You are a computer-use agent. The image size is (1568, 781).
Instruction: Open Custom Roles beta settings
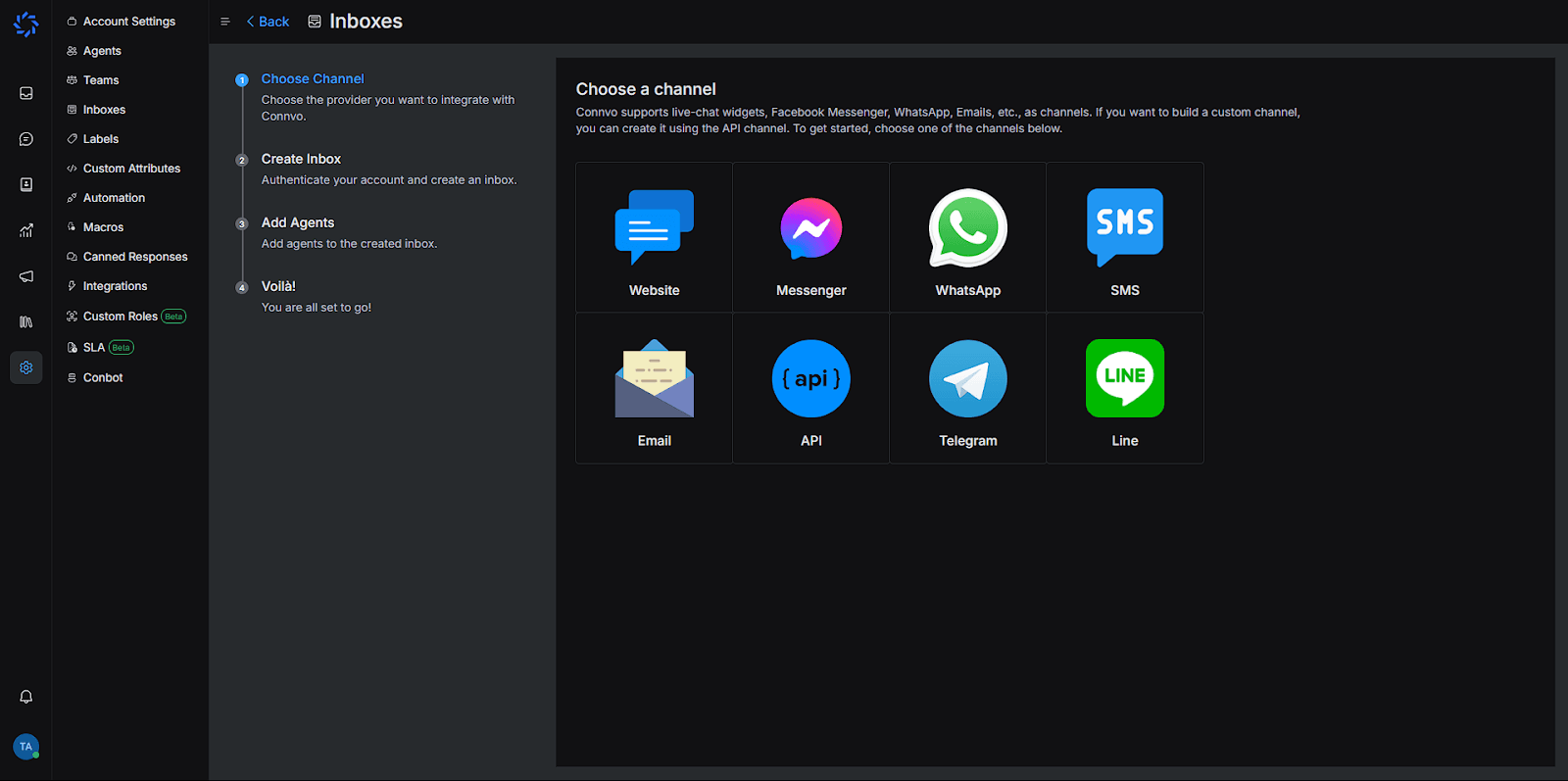tap(121, 317)
